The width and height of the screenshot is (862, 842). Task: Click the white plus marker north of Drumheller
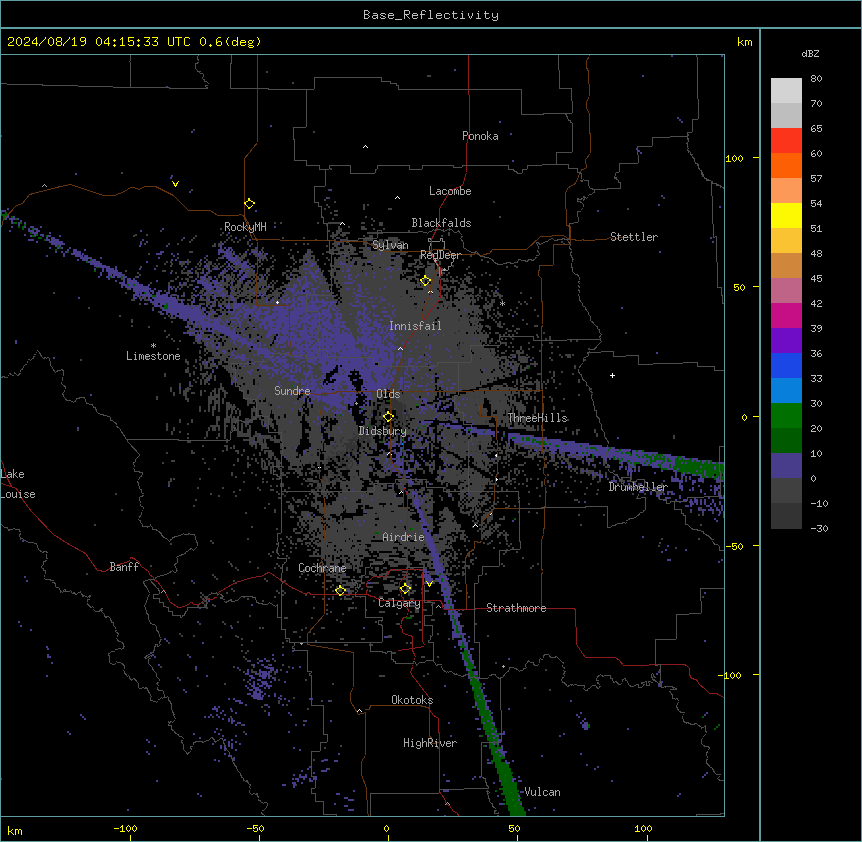coord(612,375)
